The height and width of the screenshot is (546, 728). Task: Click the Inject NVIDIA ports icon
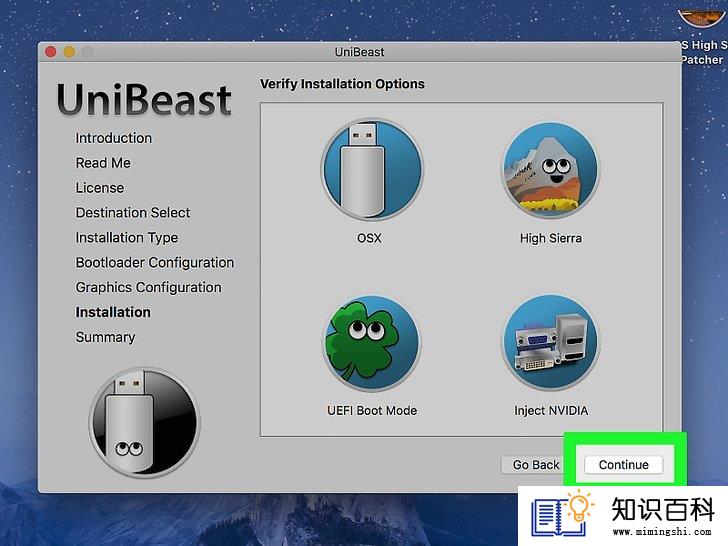551,343
